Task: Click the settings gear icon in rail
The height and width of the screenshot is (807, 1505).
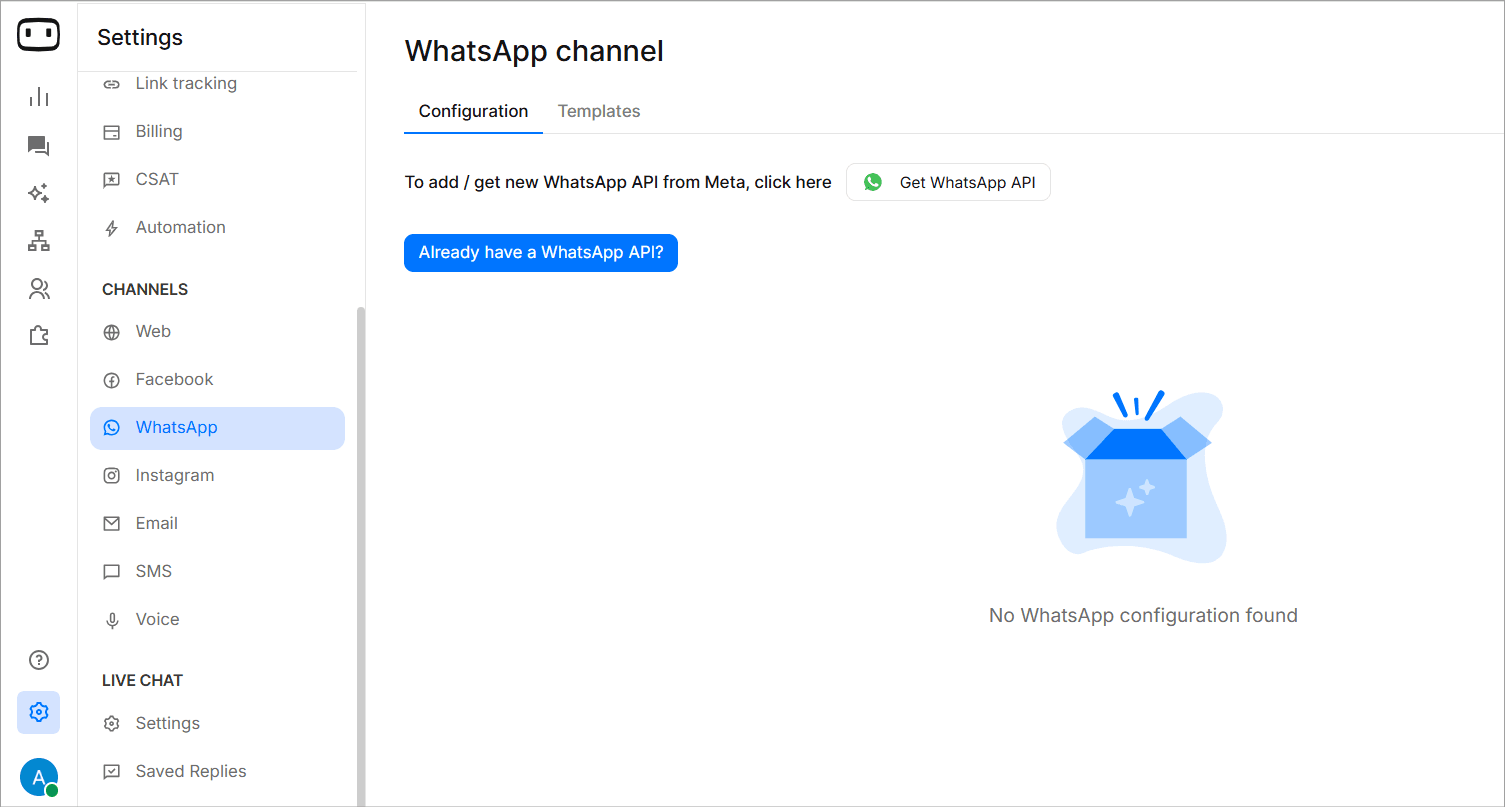Action: tap(39, 712)
